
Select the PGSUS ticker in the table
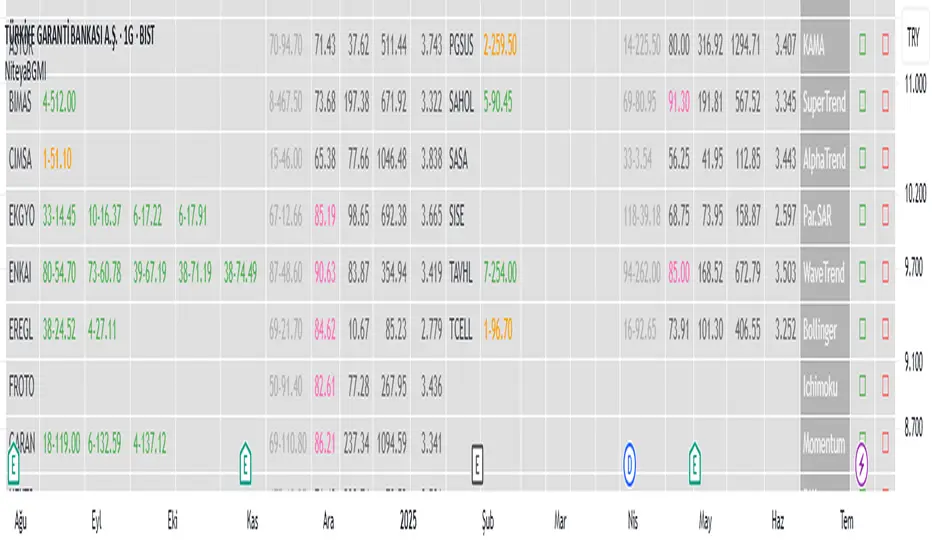tap(463, 44)
